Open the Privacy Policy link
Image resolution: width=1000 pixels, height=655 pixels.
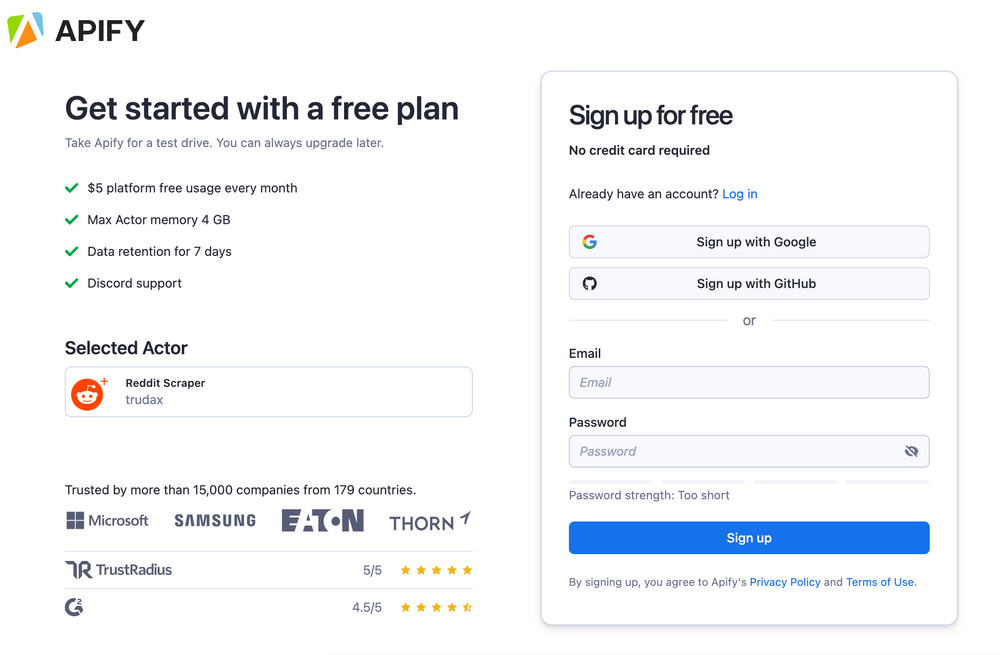tap(785, 582)
